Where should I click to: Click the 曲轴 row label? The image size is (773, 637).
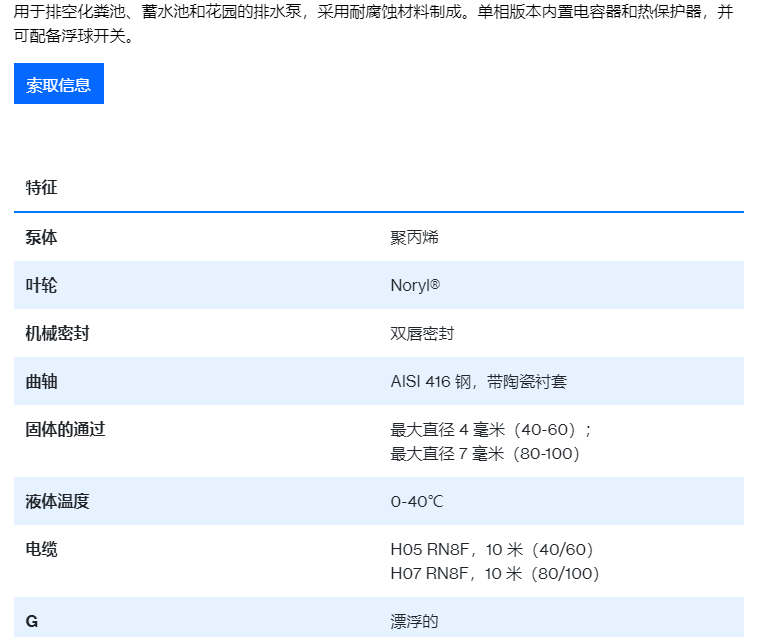click(x=42, y=381)
